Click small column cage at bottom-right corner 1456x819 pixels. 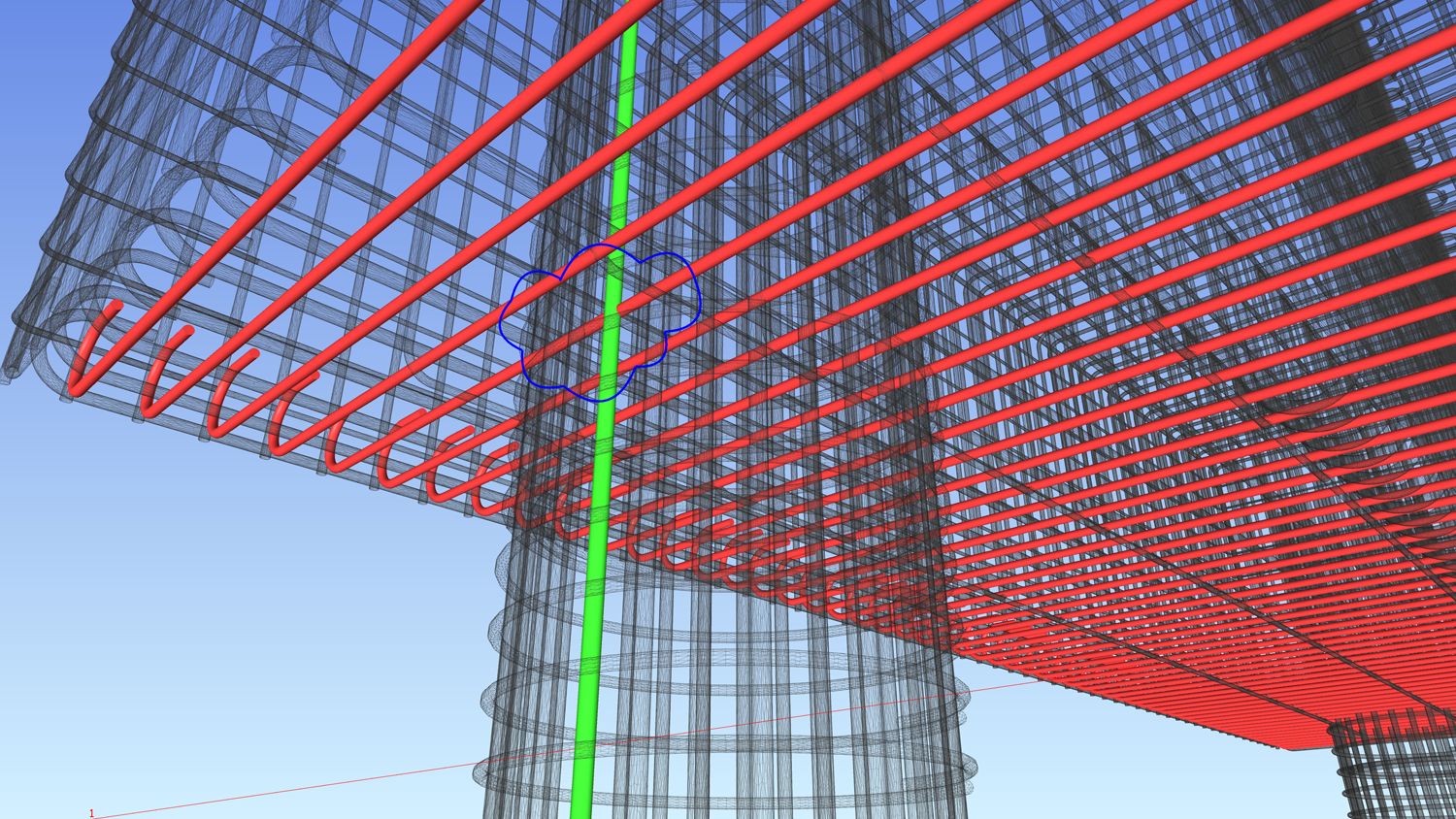pyautogui.click(x=1393, y=767)
